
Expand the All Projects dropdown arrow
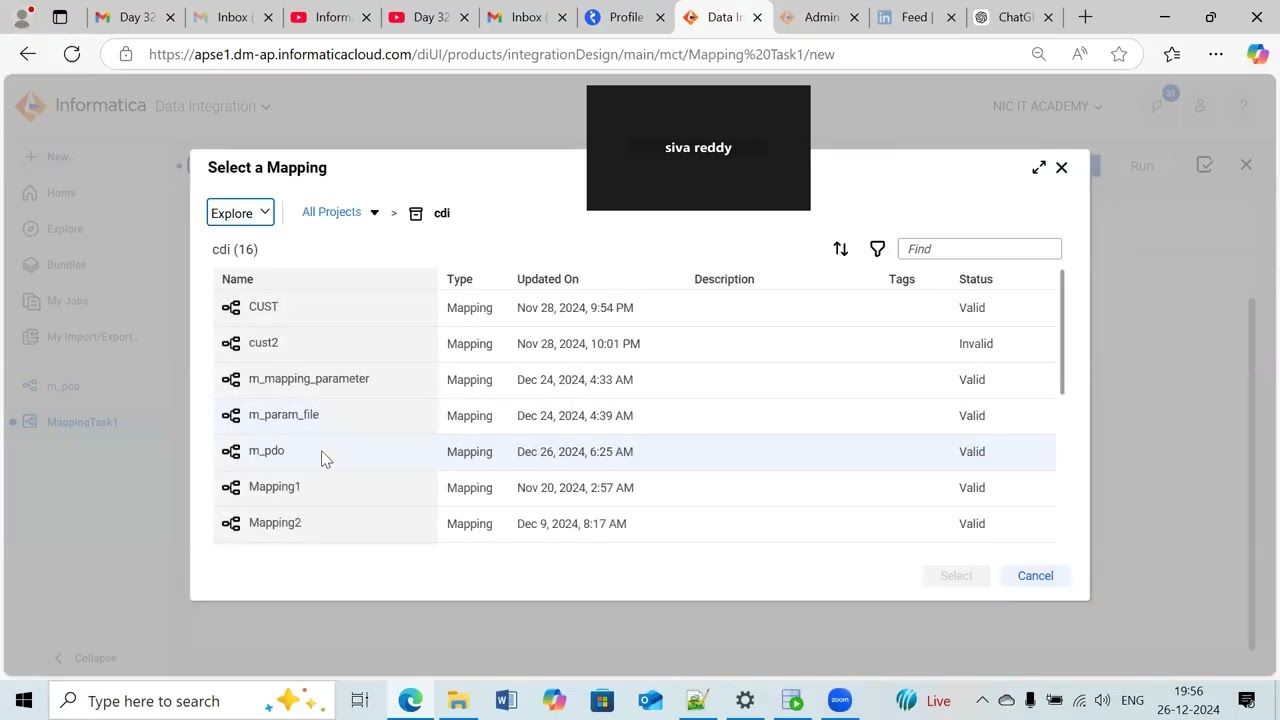(374, 213)
